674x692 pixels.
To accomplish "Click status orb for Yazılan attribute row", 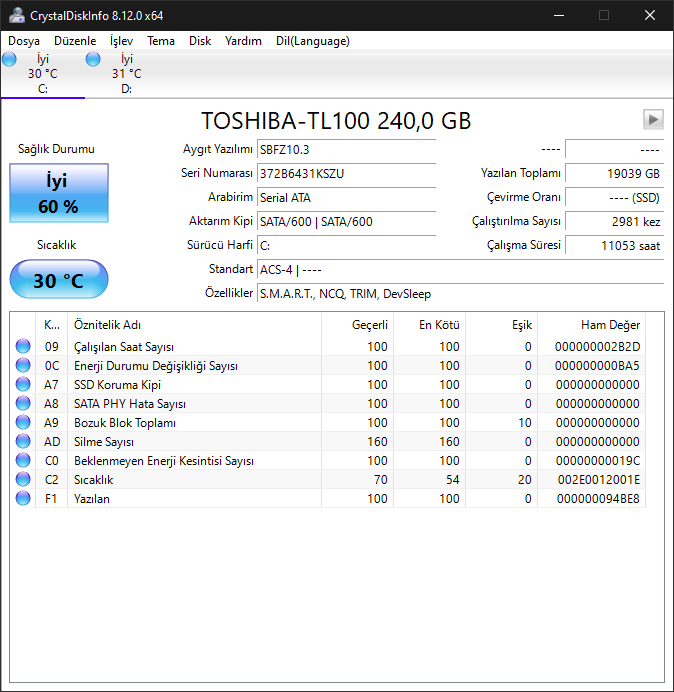I will [23, 498].
